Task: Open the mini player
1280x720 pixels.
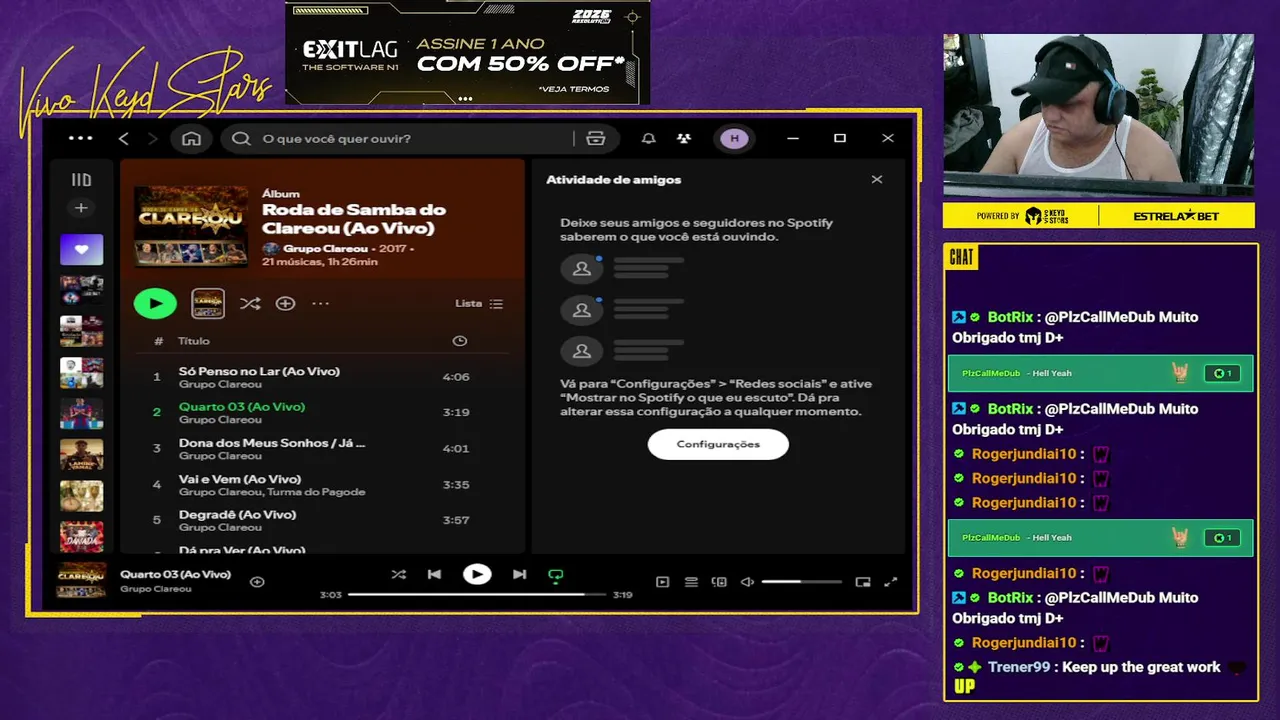Action: 863,582
